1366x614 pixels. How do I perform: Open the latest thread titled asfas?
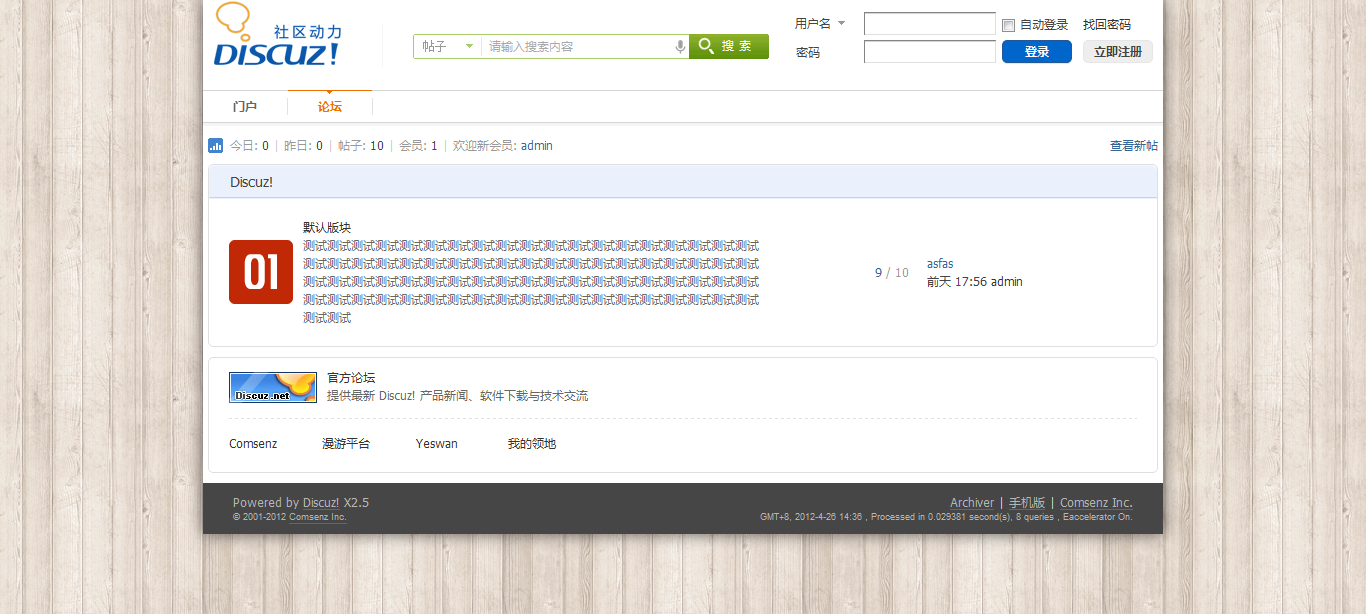(940, 263)
